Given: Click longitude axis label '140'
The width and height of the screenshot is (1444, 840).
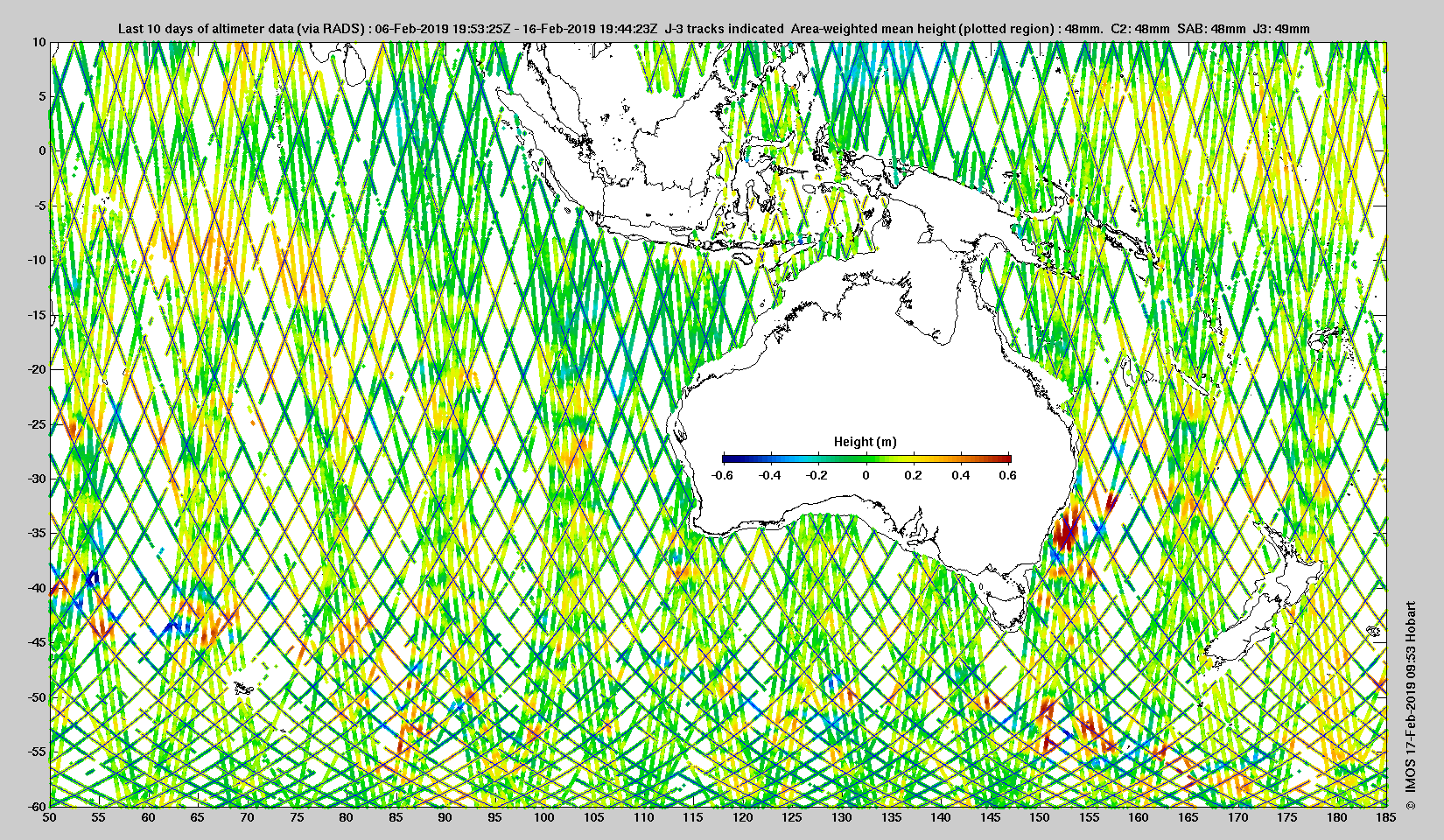Looking at the screenshot, I should point(941,818).
